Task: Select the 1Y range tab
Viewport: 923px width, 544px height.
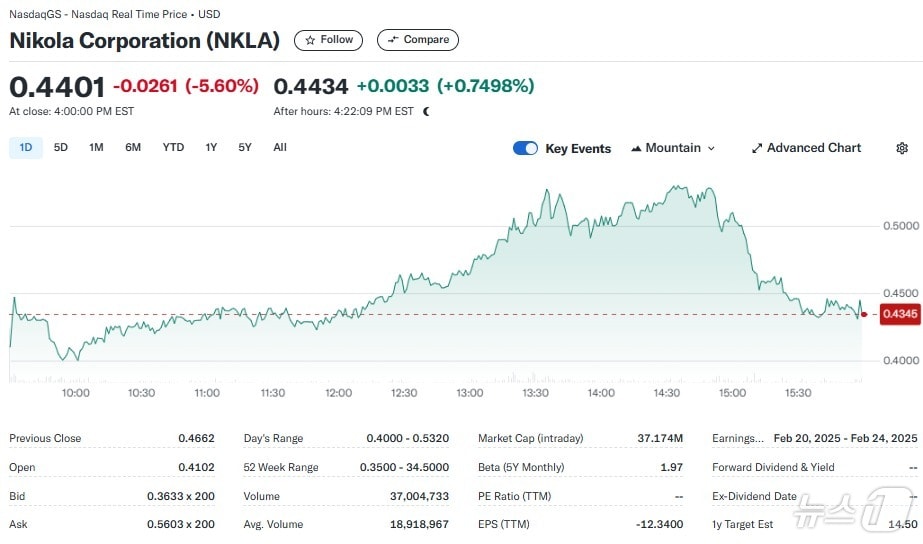Action: click(x=211, y=148)
